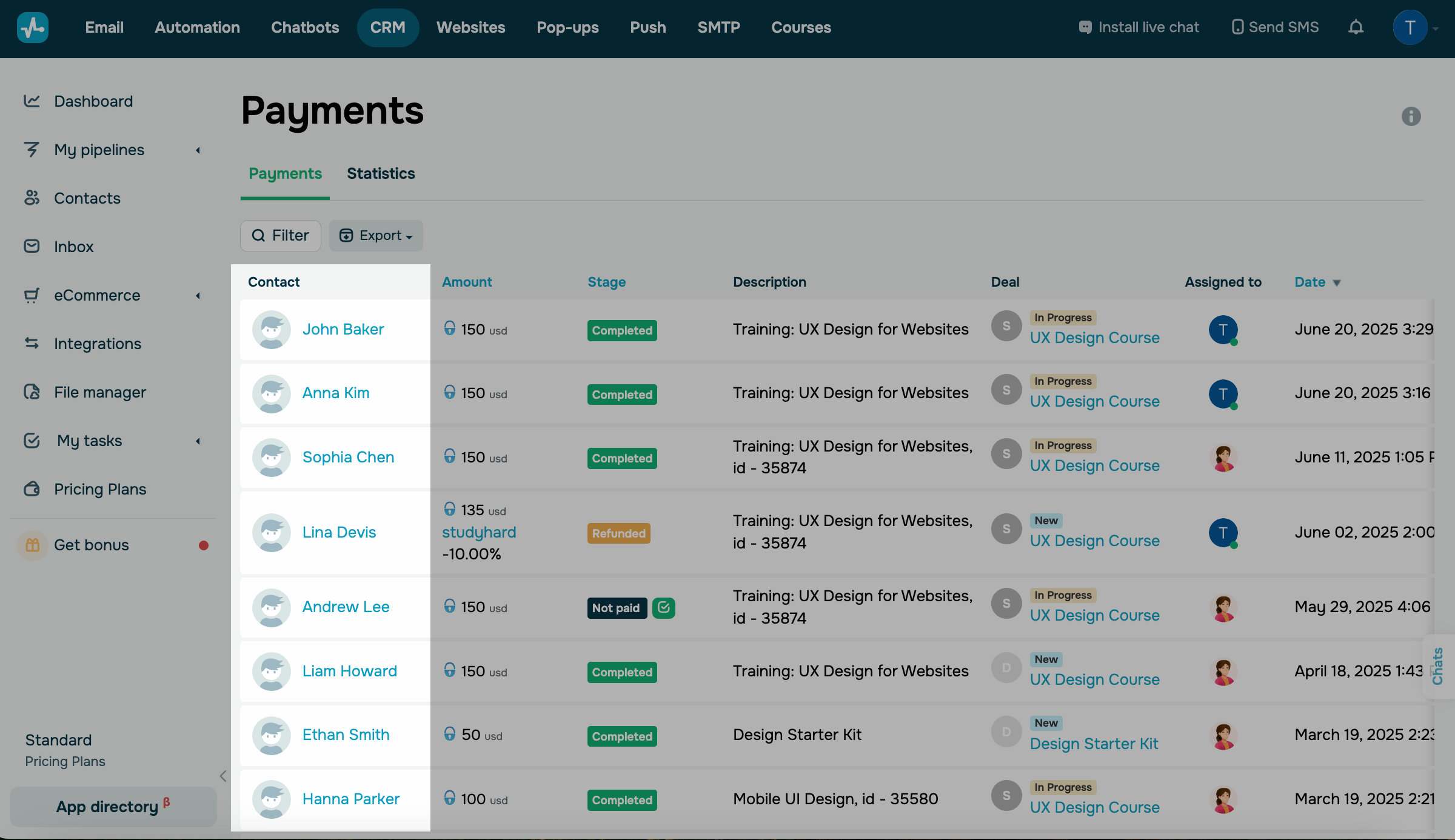Open the Automation top menu
1455x840 pixels.
point(197,27)
